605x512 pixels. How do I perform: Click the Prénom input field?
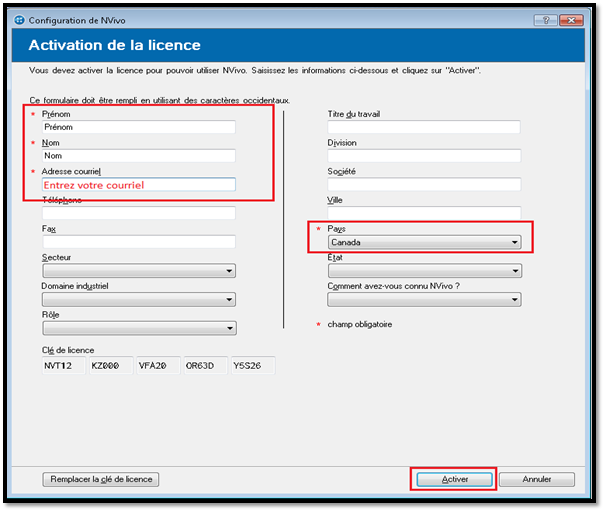[x=138, y=127]
